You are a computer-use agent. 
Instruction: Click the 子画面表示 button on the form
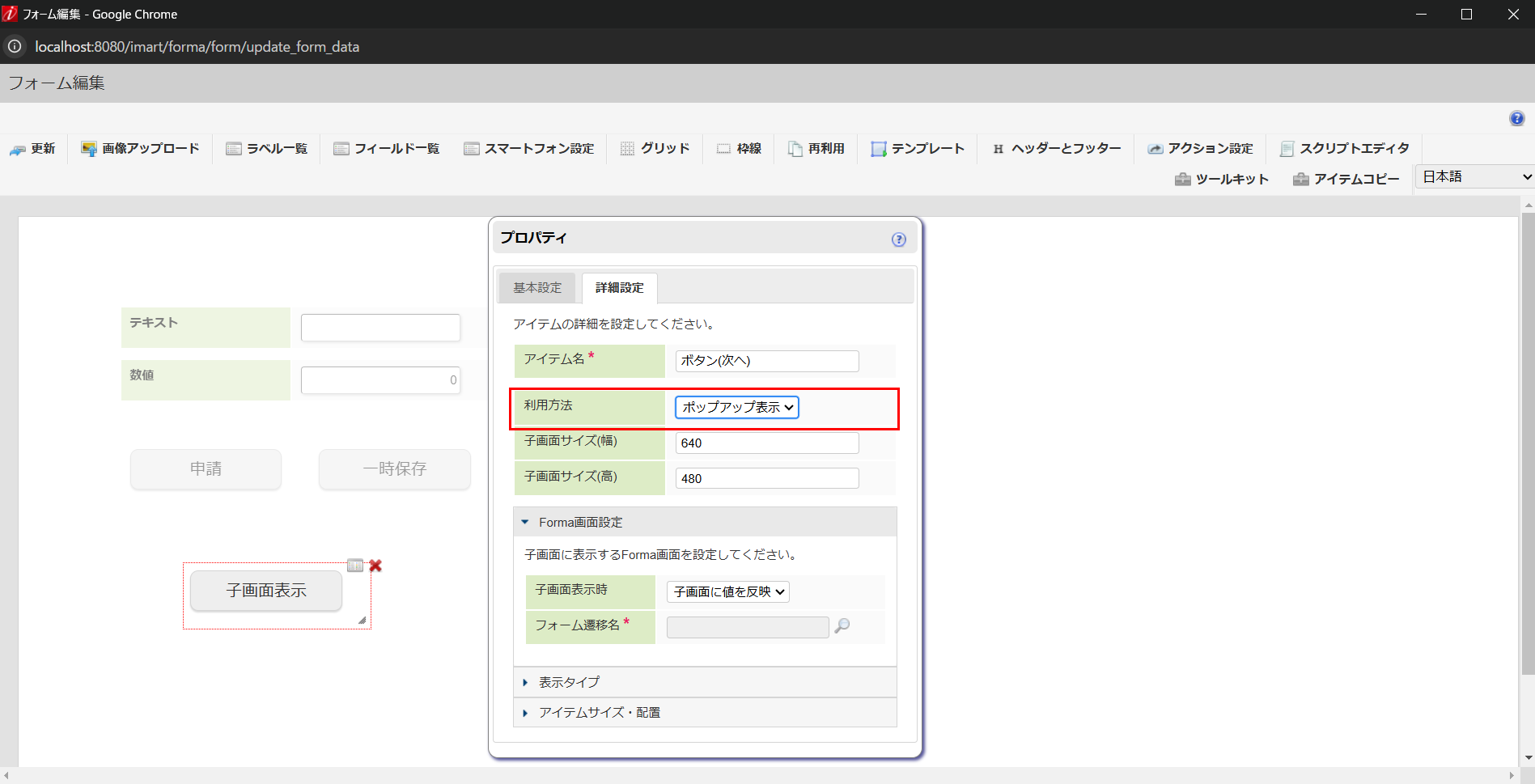(x=265, y=591)
